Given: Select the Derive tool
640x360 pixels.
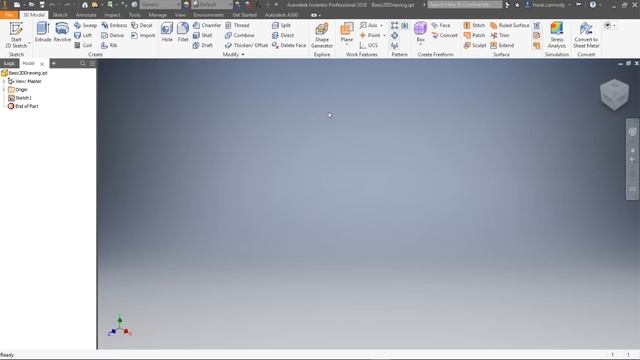Looking at the screenshot, I should coord(113,36).
